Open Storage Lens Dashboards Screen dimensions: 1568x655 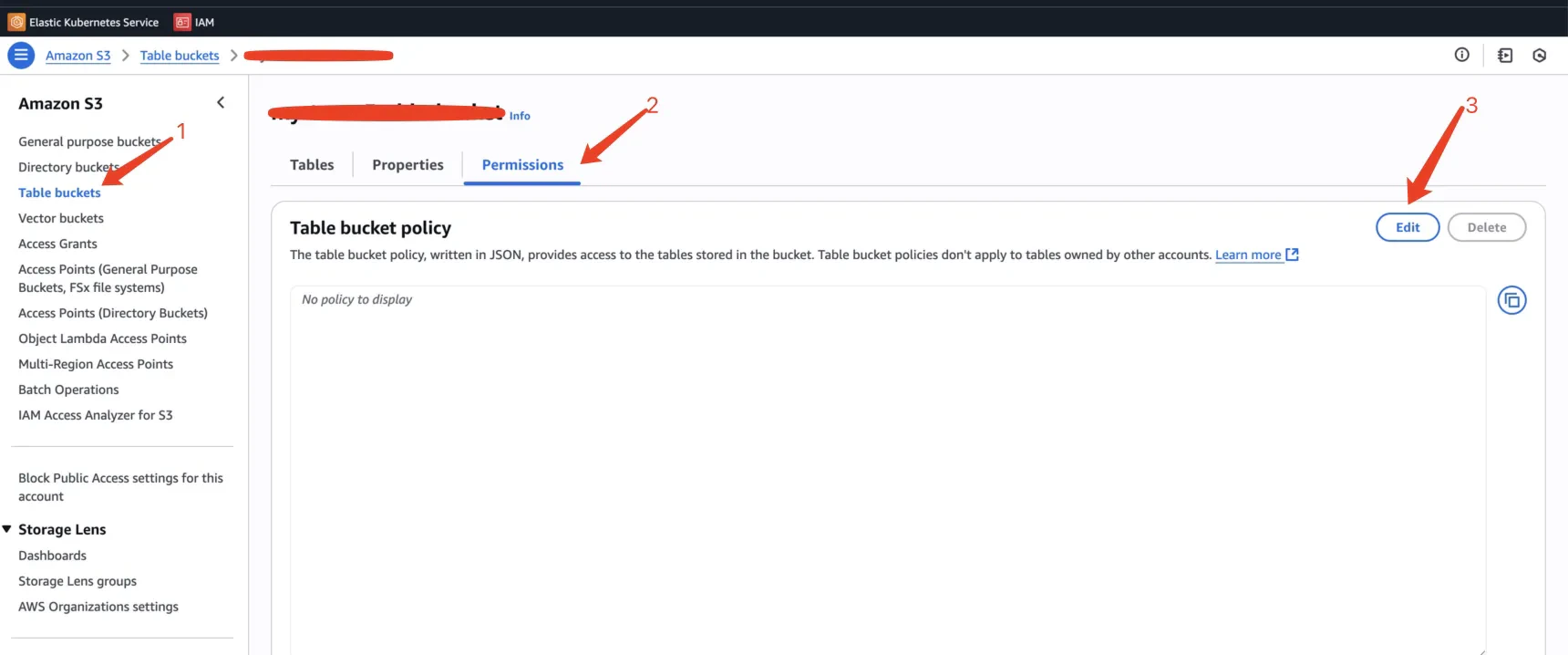pos(52,556)
